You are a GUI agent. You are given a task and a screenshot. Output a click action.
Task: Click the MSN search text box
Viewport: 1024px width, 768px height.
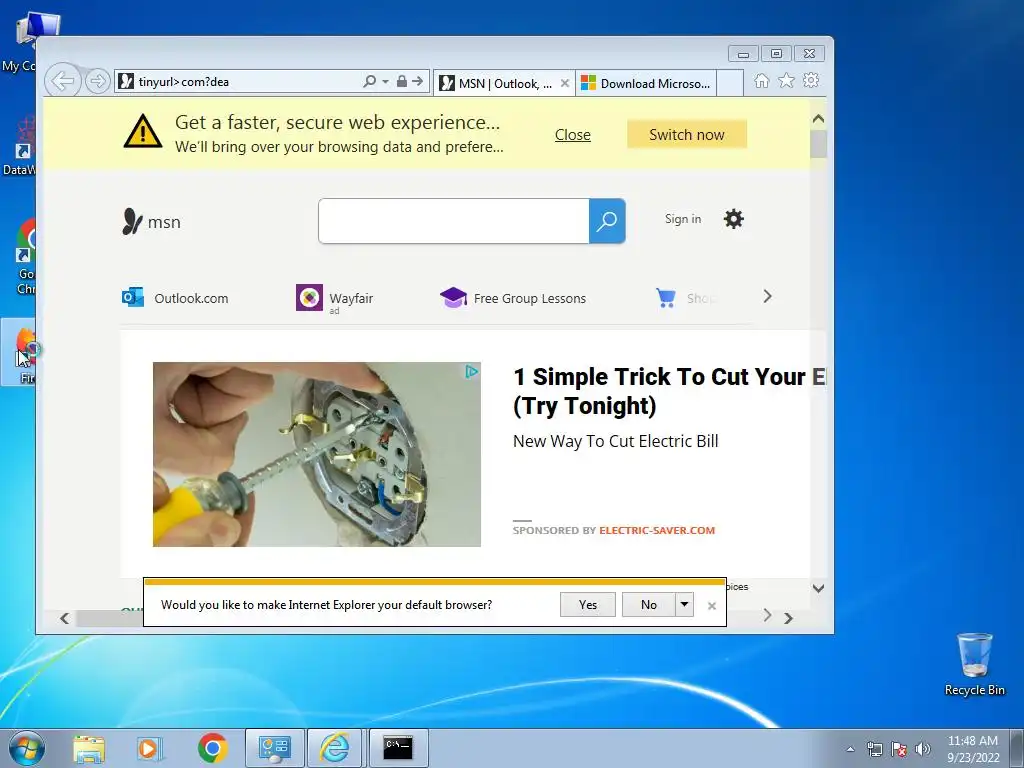click(x=453, y=221)
